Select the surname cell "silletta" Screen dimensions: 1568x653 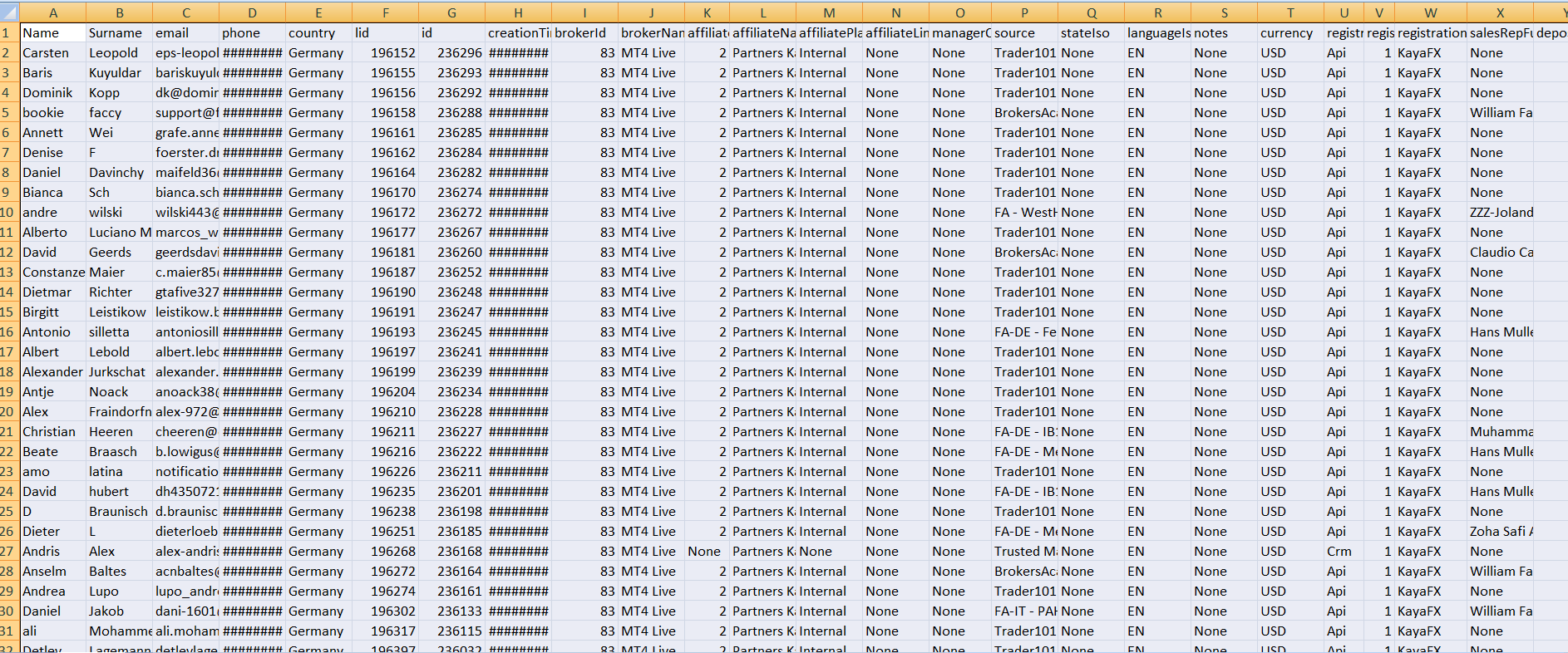[120, 332]
